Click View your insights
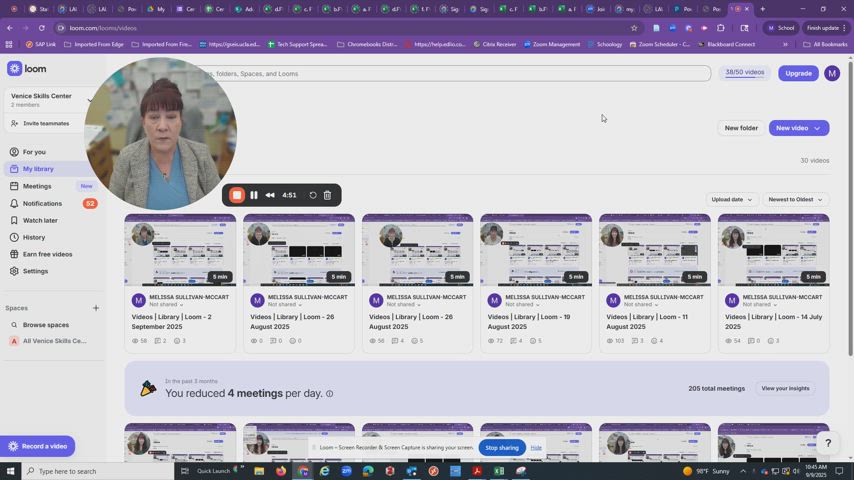Screen dimensions: 854x480 pos(785,388)
